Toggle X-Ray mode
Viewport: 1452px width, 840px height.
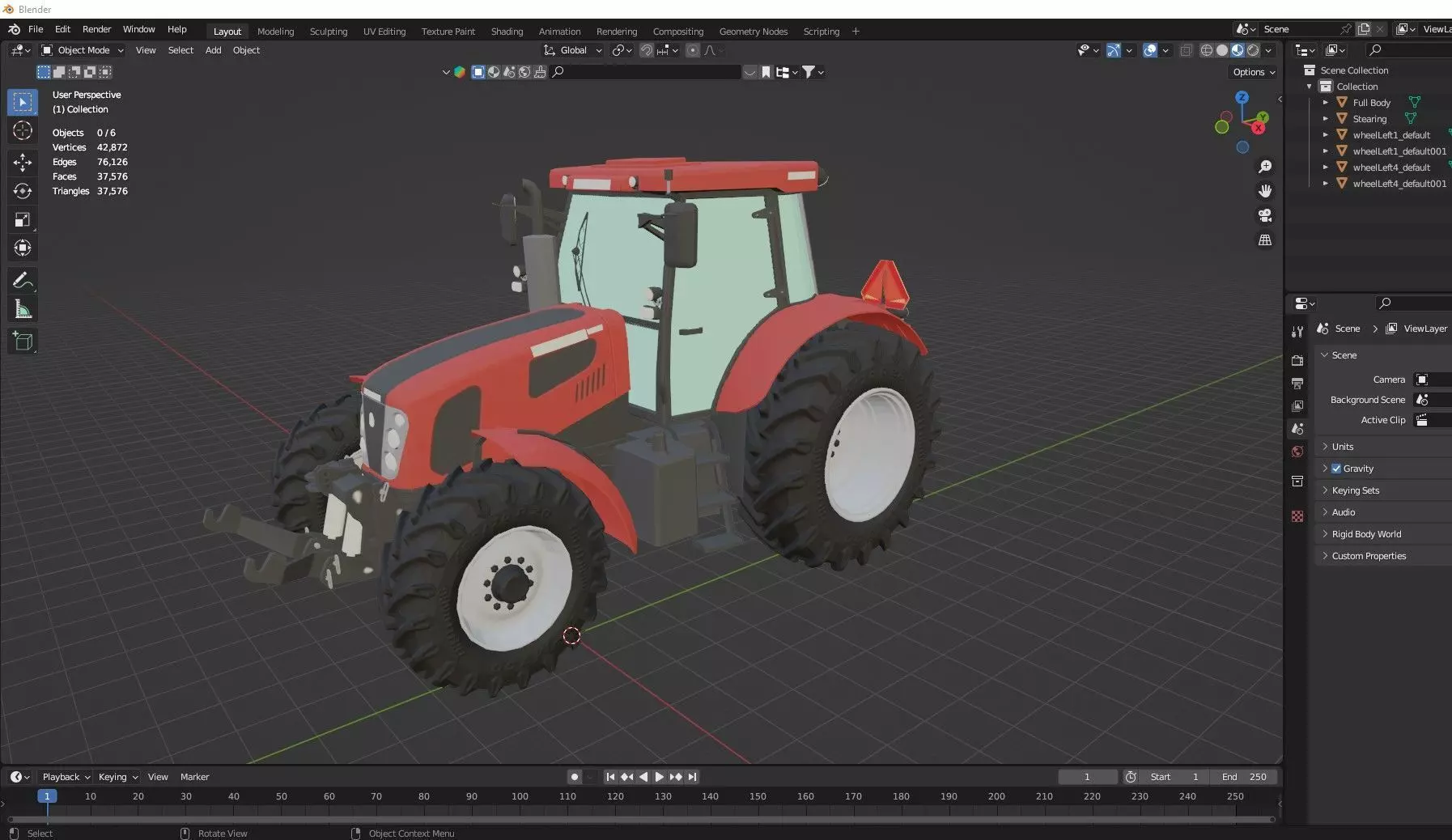(x=1186, y=50)
